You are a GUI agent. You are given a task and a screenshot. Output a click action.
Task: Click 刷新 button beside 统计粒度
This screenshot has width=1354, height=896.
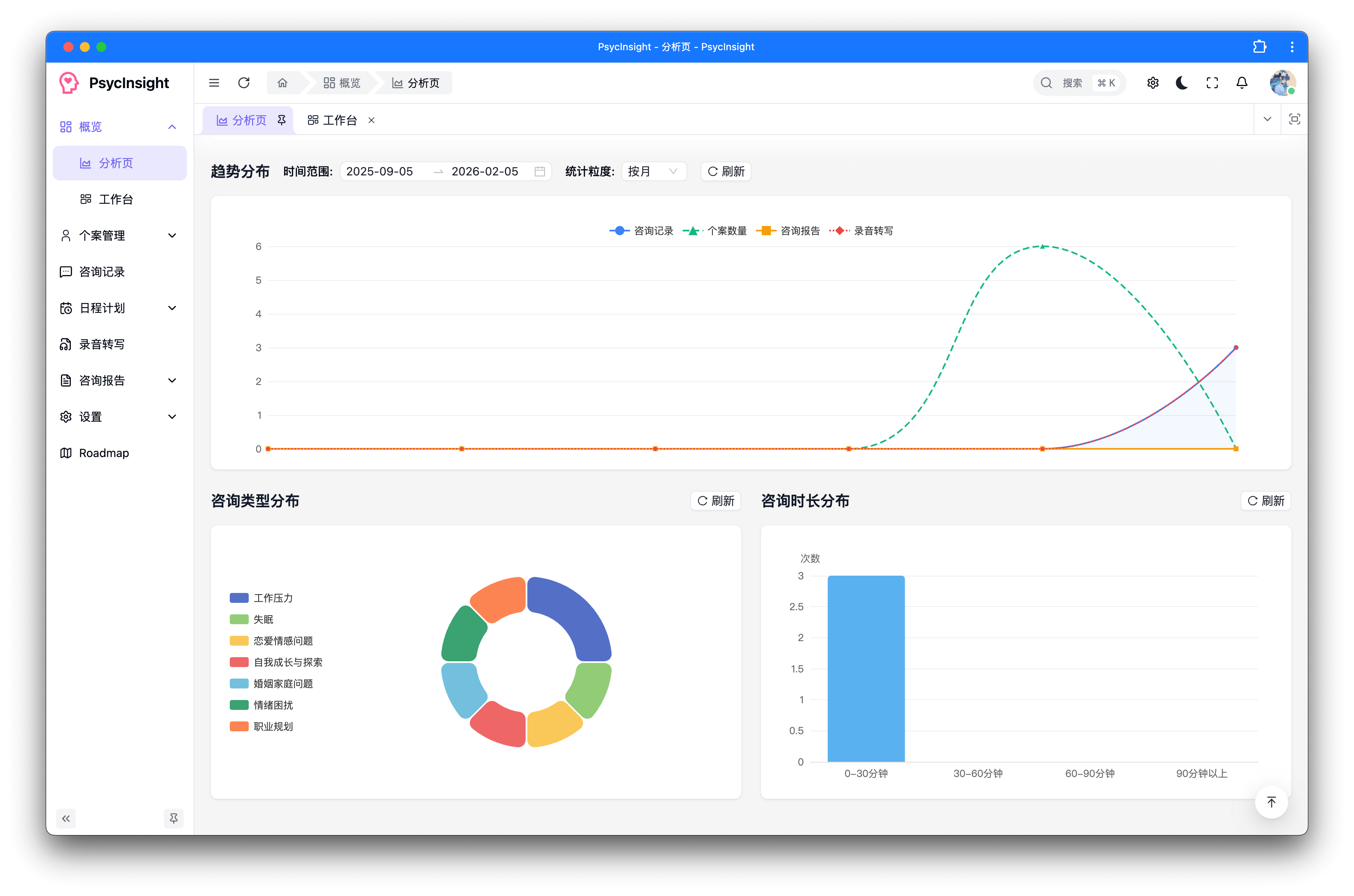coord(726,171)
